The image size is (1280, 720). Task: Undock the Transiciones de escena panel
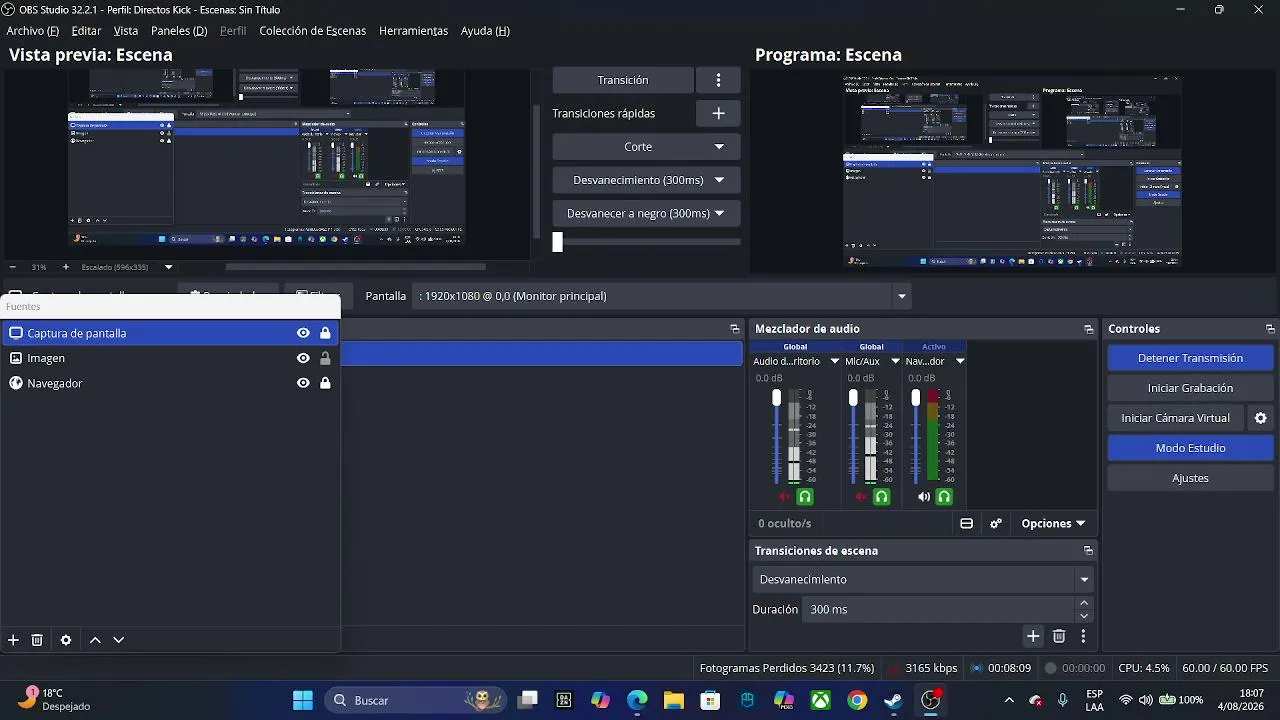click(1089, 551)
